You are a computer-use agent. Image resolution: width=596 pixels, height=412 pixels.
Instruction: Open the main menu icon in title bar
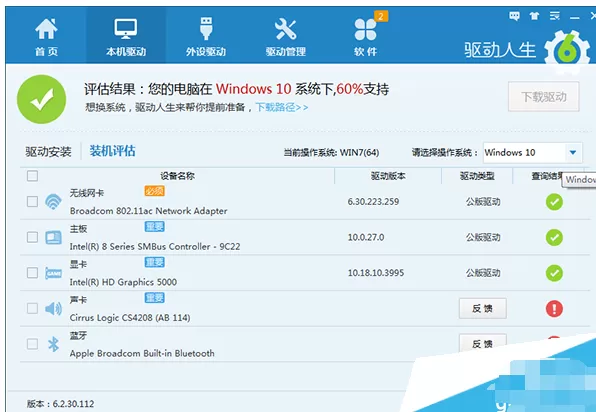pos(555,16)
